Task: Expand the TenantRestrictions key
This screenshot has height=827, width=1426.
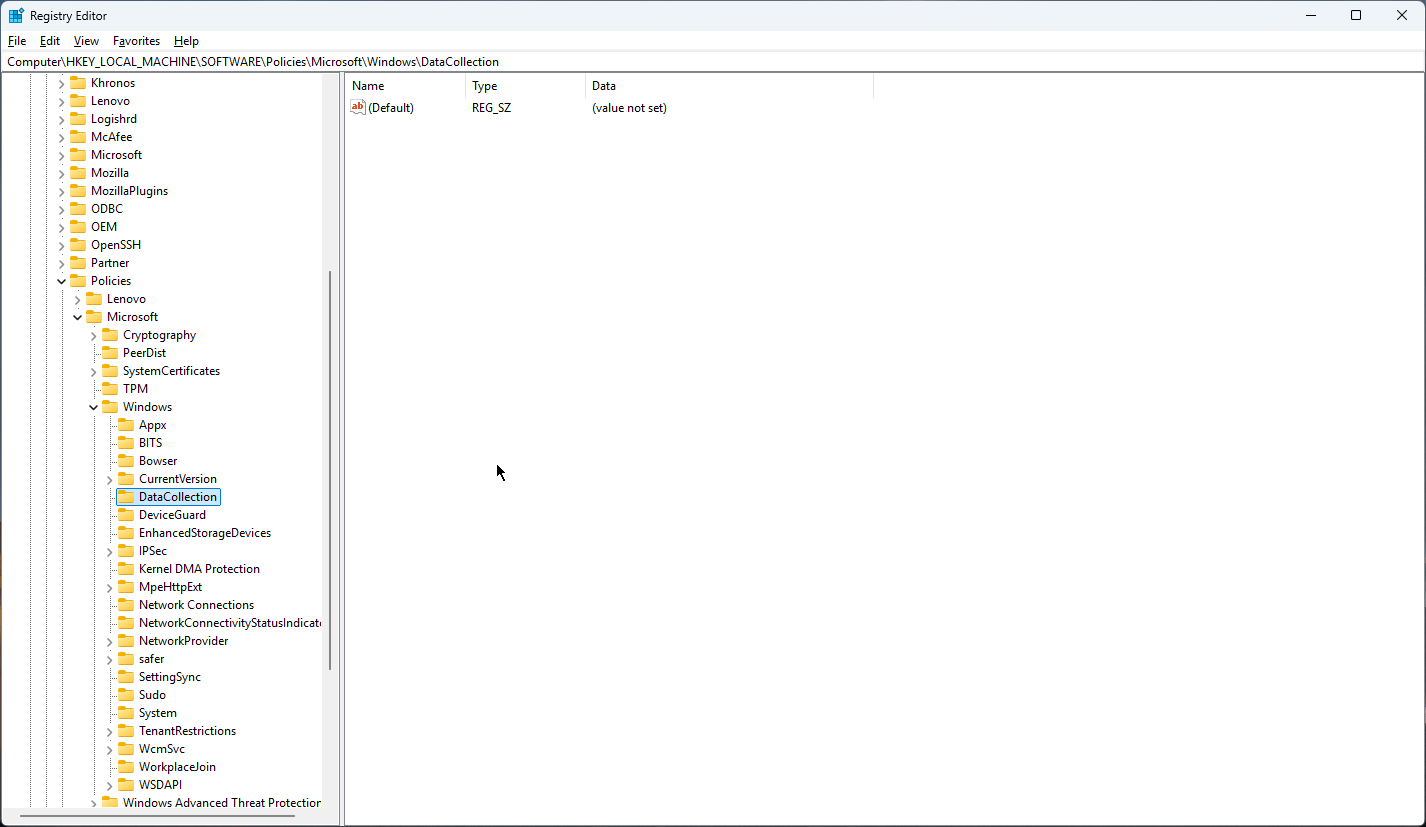Action: (110, 731)
